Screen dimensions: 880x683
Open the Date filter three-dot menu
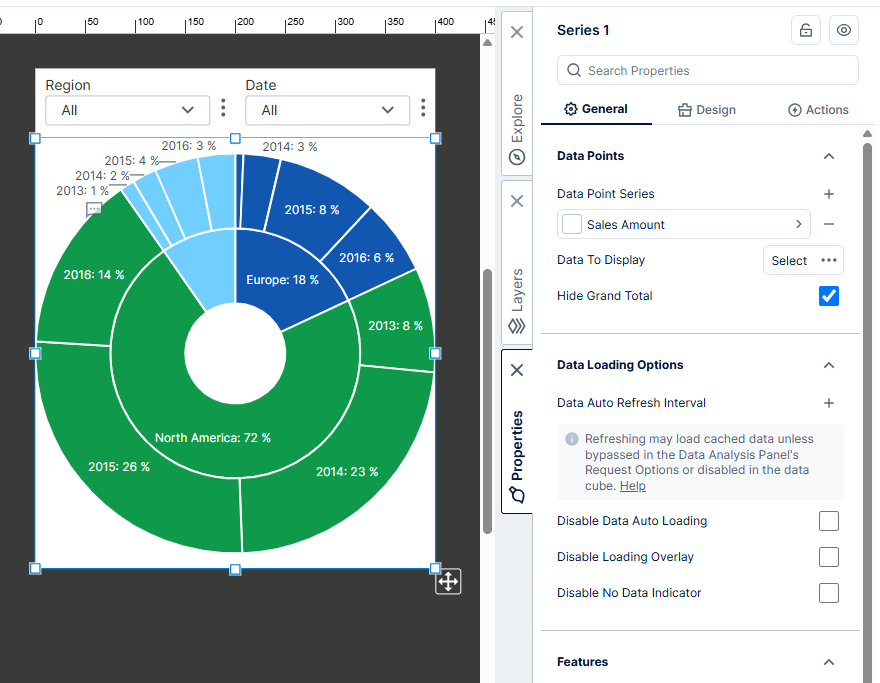point(423,108)
